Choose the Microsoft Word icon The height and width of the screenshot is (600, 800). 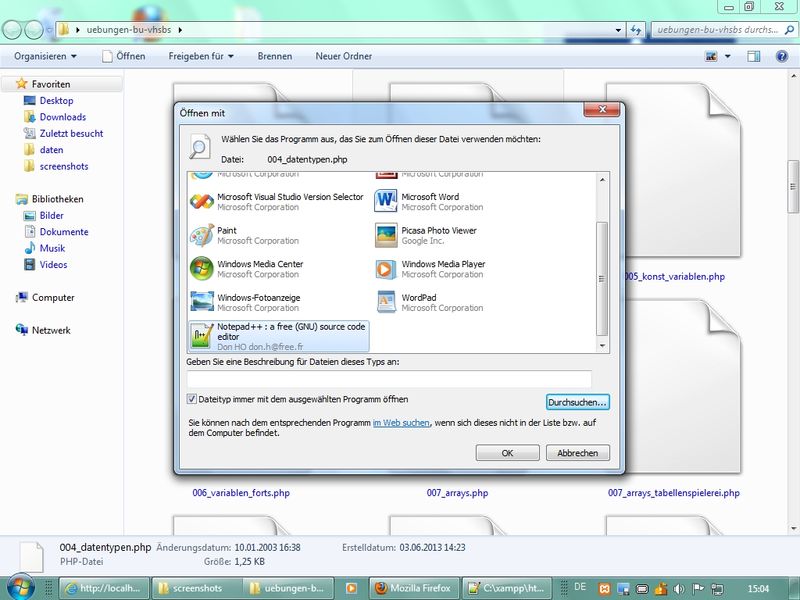point(386,202)
